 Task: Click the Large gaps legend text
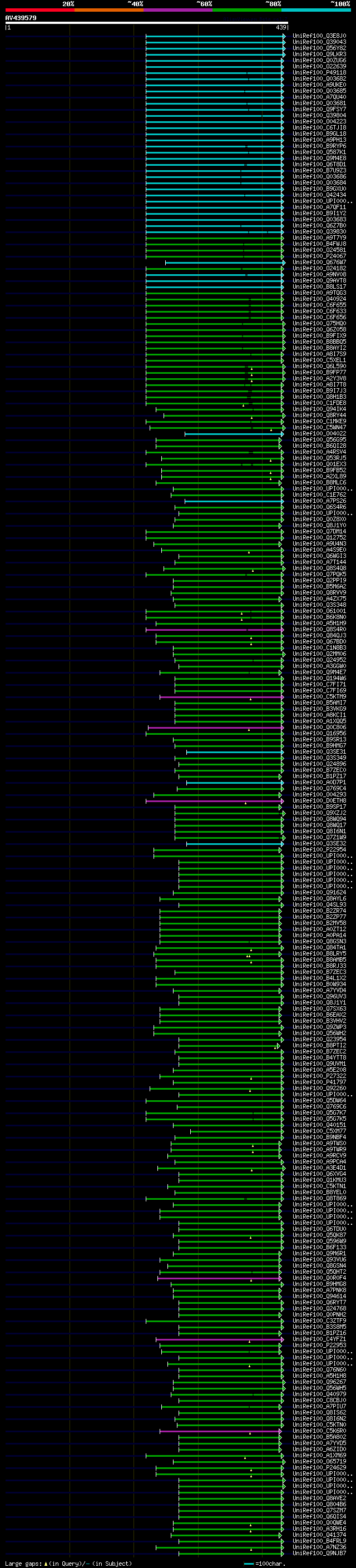click(x=68, y=1564)
